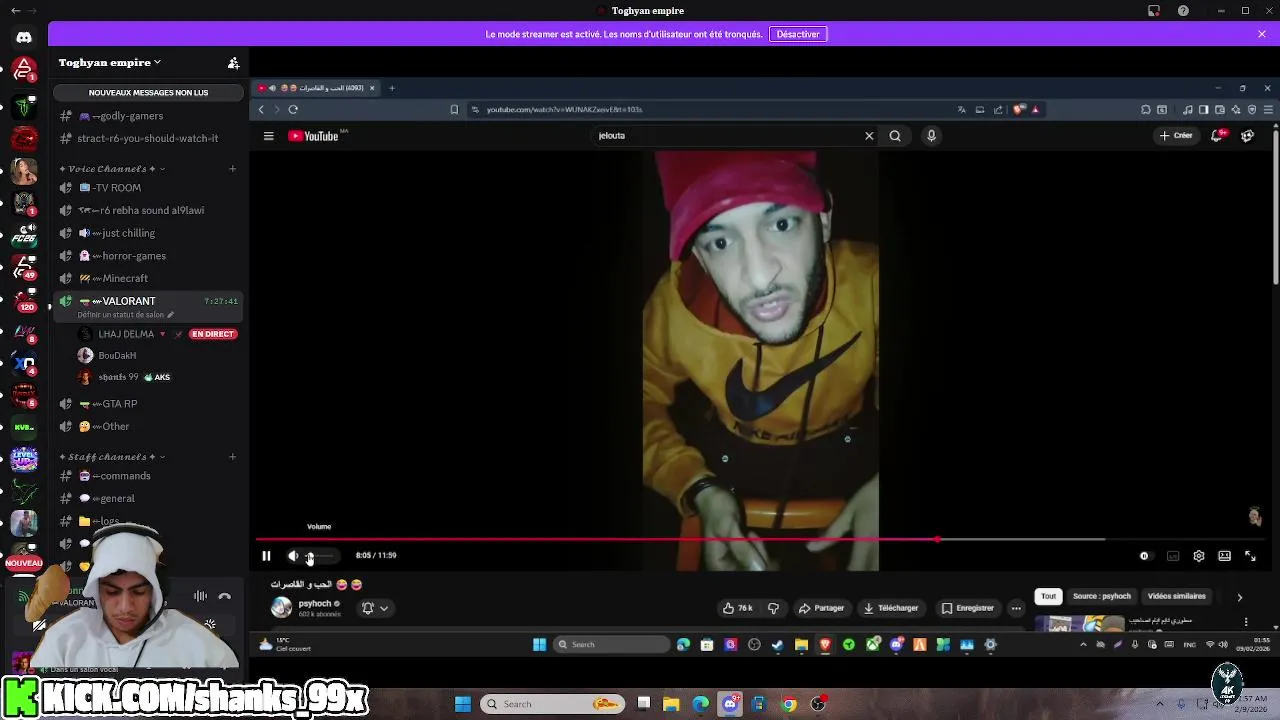1280x720 pixels.
Task: Click the bookmark icon beside the address bar
Action: pos(454,109)
